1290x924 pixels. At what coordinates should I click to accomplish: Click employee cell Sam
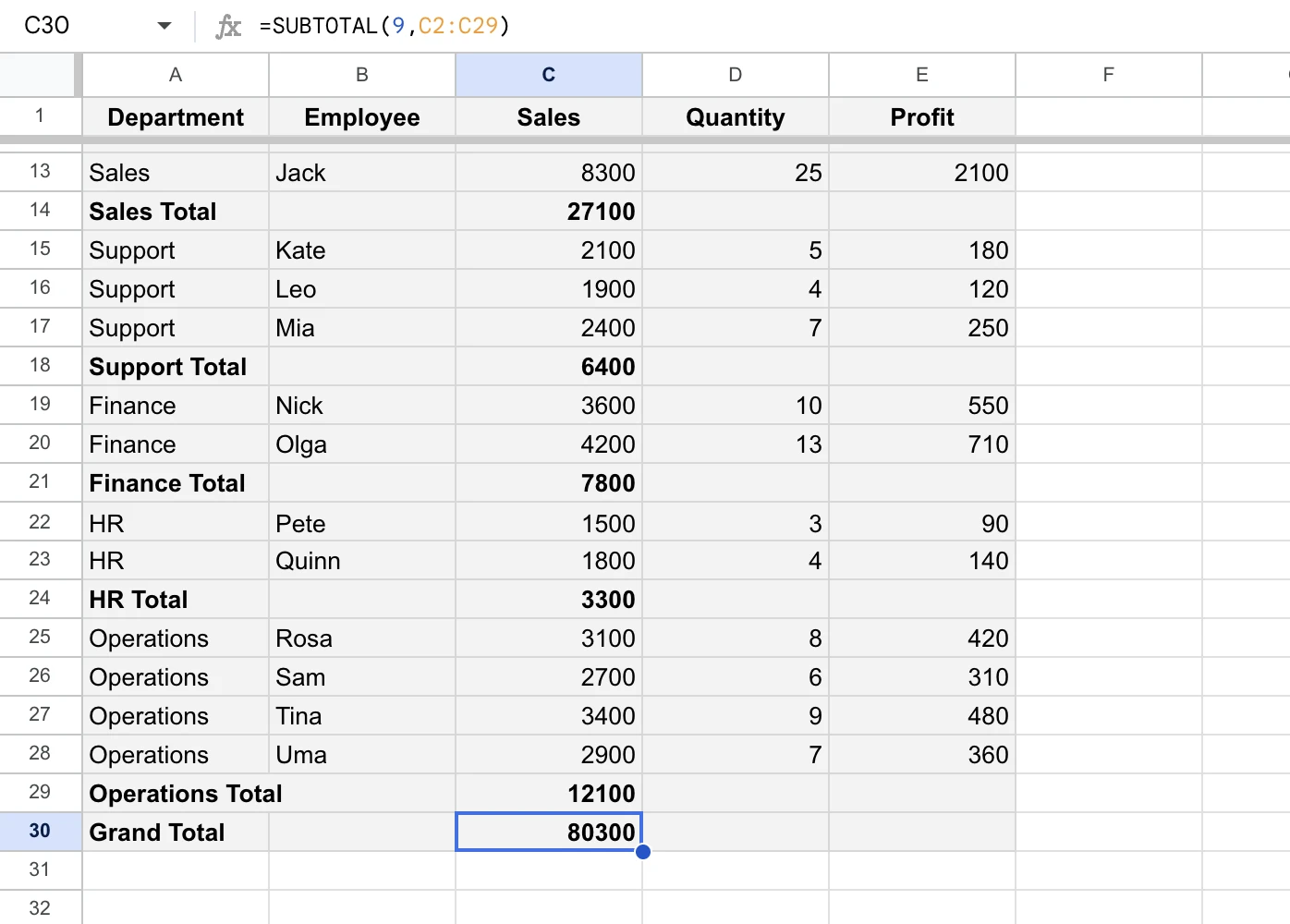click(x=362, y=677)
